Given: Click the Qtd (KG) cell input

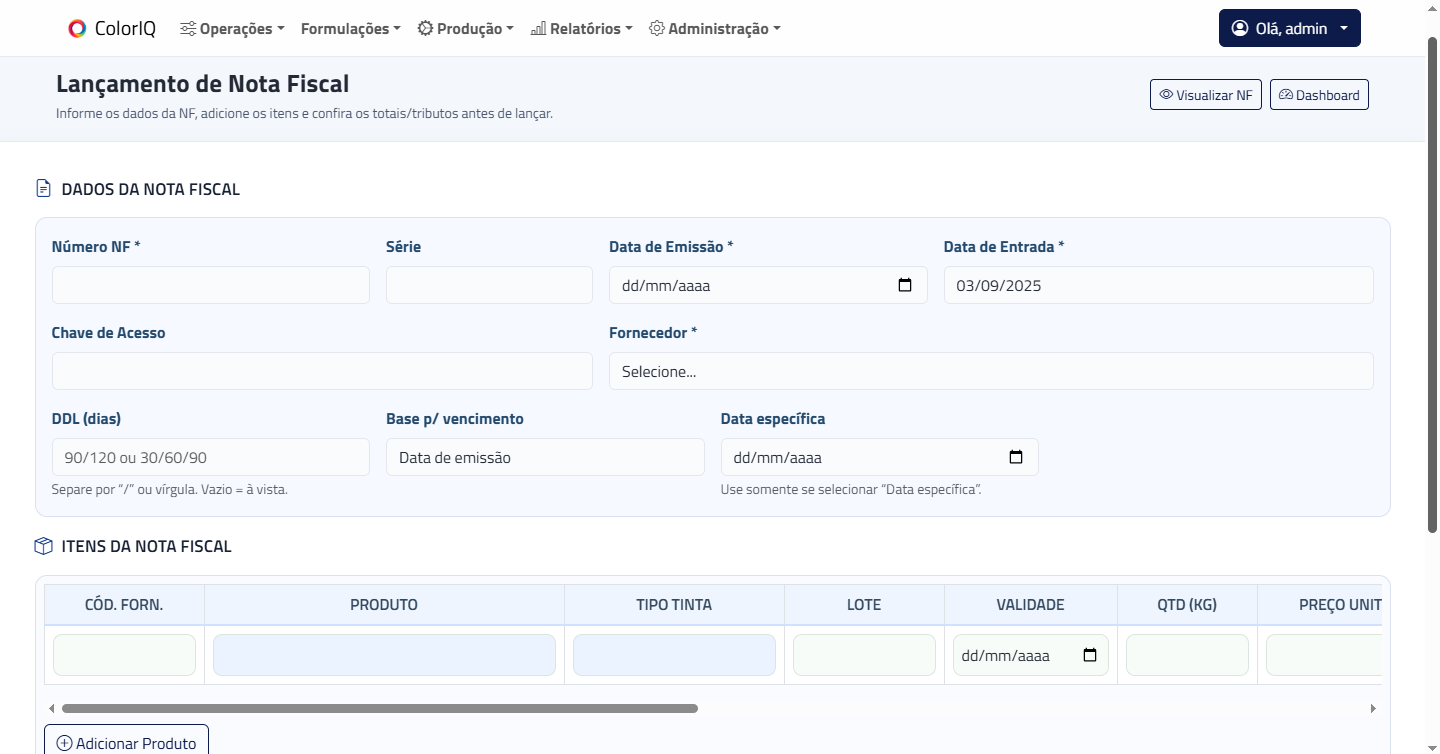Looking at the screenshot, I should pyautogui.click(x=1187, y=655).
